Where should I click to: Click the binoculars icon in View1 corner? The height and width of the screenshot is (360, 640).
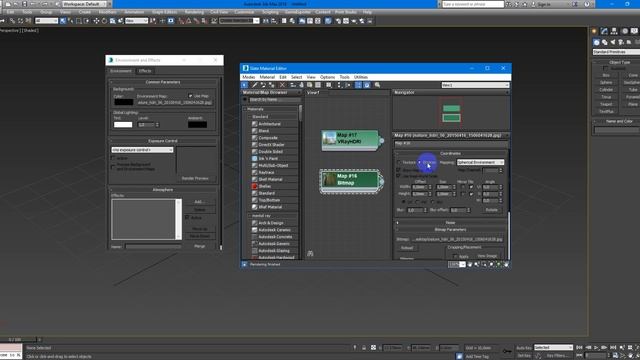(310, 253)
